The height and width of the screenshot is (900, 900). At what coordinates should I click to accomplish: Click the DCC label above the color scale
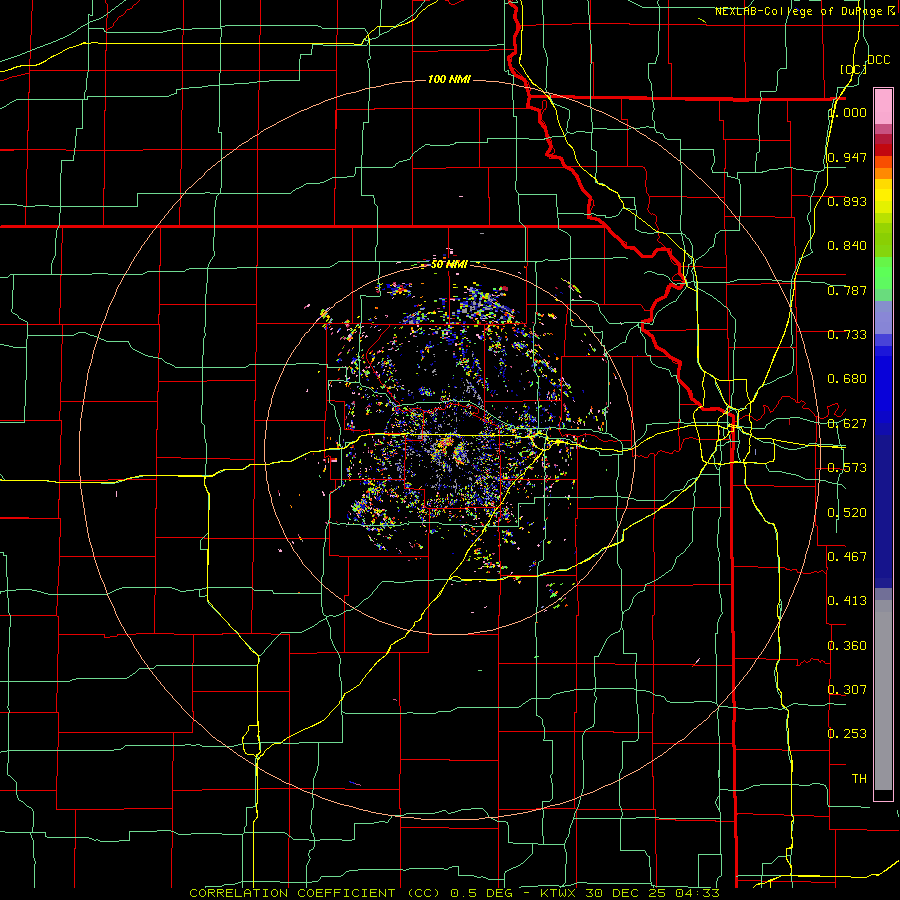pyautogui.click(x=878, y=60)
